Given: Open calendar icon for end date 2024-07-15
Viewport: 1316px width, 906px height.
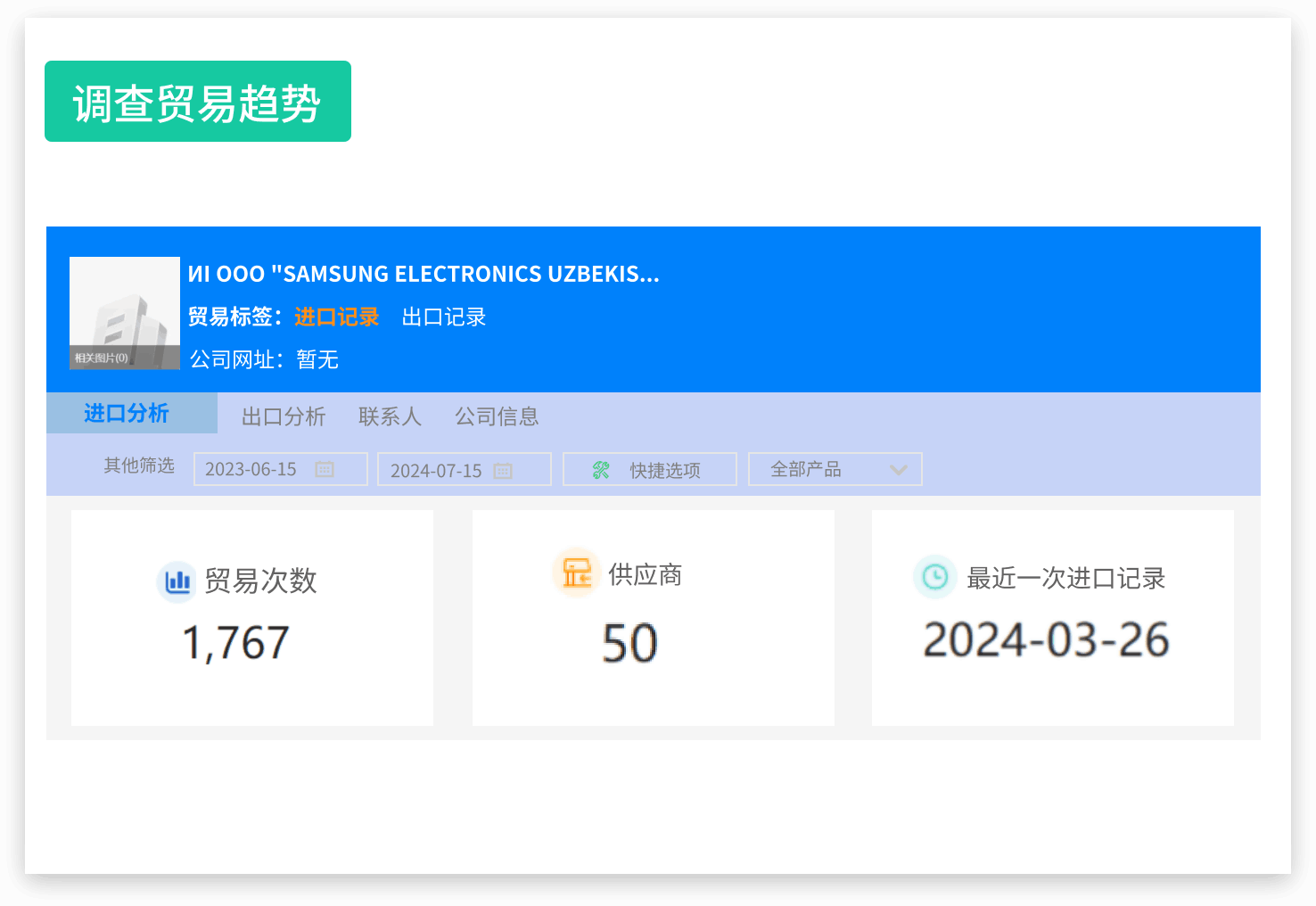Looking at the screenshot, I should pyautogui.click(x=504, y=470).
